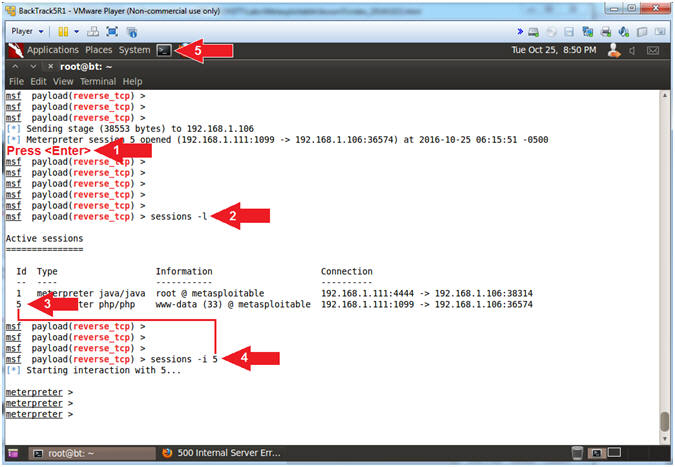Click the terminal scrollbar thumb
Screen dimensions: 675x467
665,421
